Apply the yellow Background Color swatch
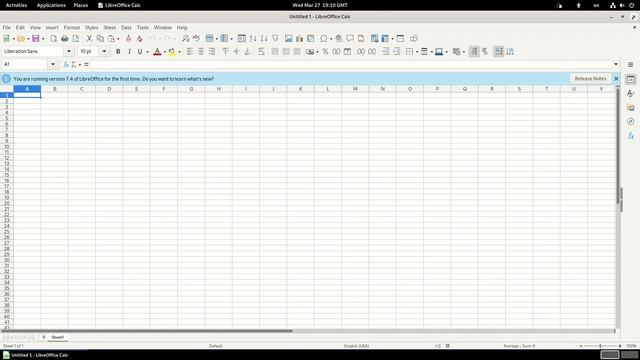This screenshot has width=640, height=360. [x=172, y=51]
